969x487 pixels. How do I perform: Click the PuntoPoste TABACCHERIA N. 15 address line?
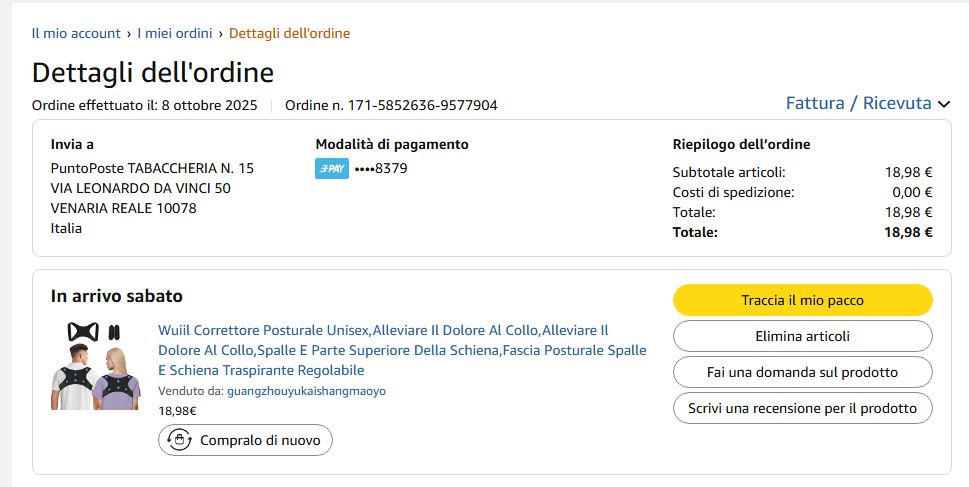coord(152,168)
